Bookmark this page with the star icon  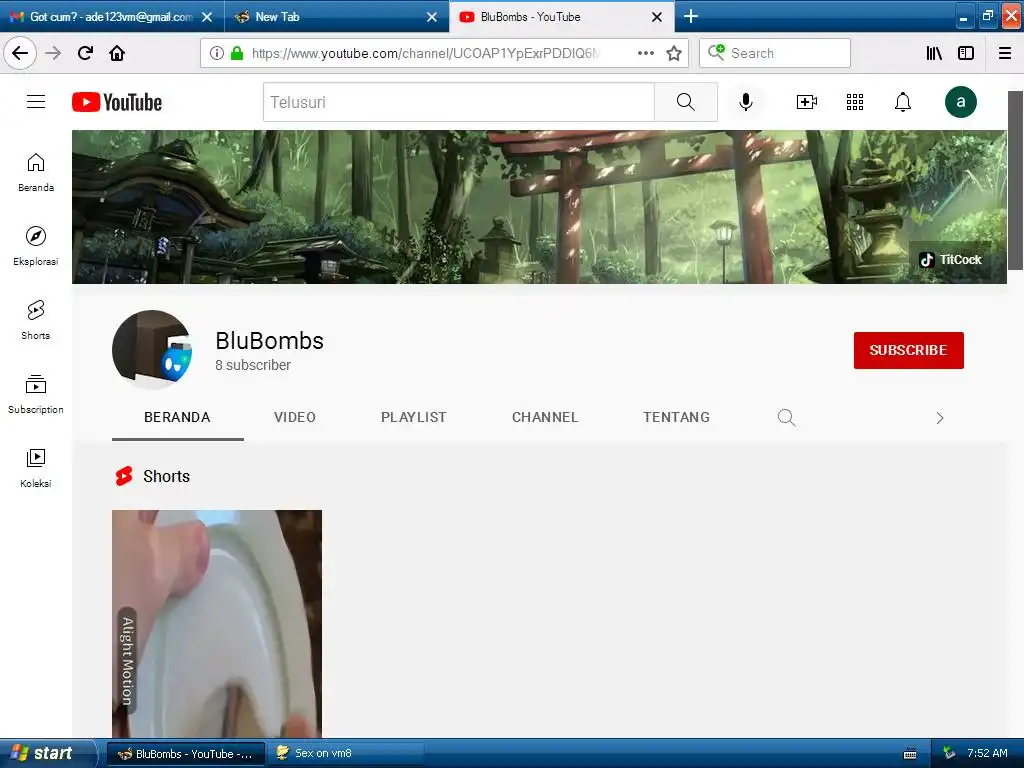674,53
